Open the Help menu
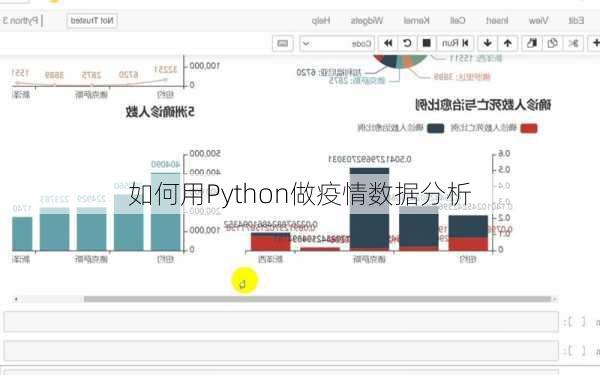Viewport: 600px width, 375px height. point(321,20)
